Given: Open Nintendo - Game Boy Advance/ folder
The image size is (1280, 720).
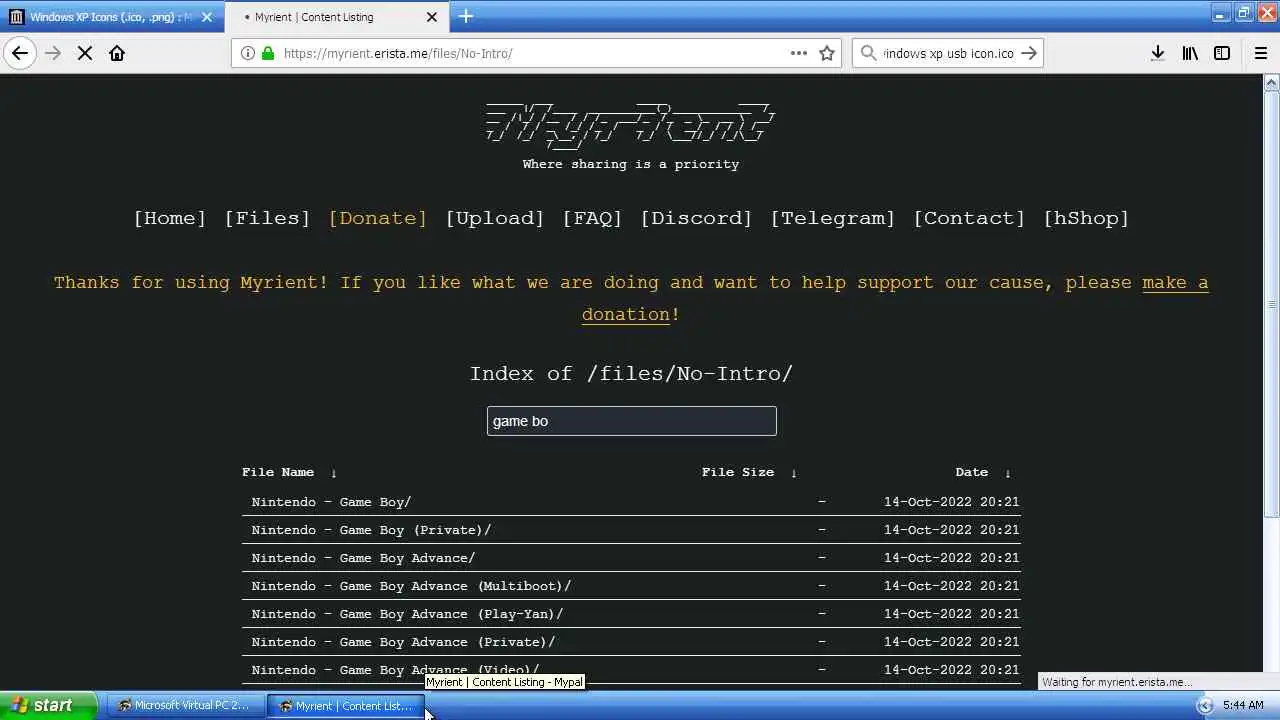Looking at the screenshot, I should [x=364, y=558].
